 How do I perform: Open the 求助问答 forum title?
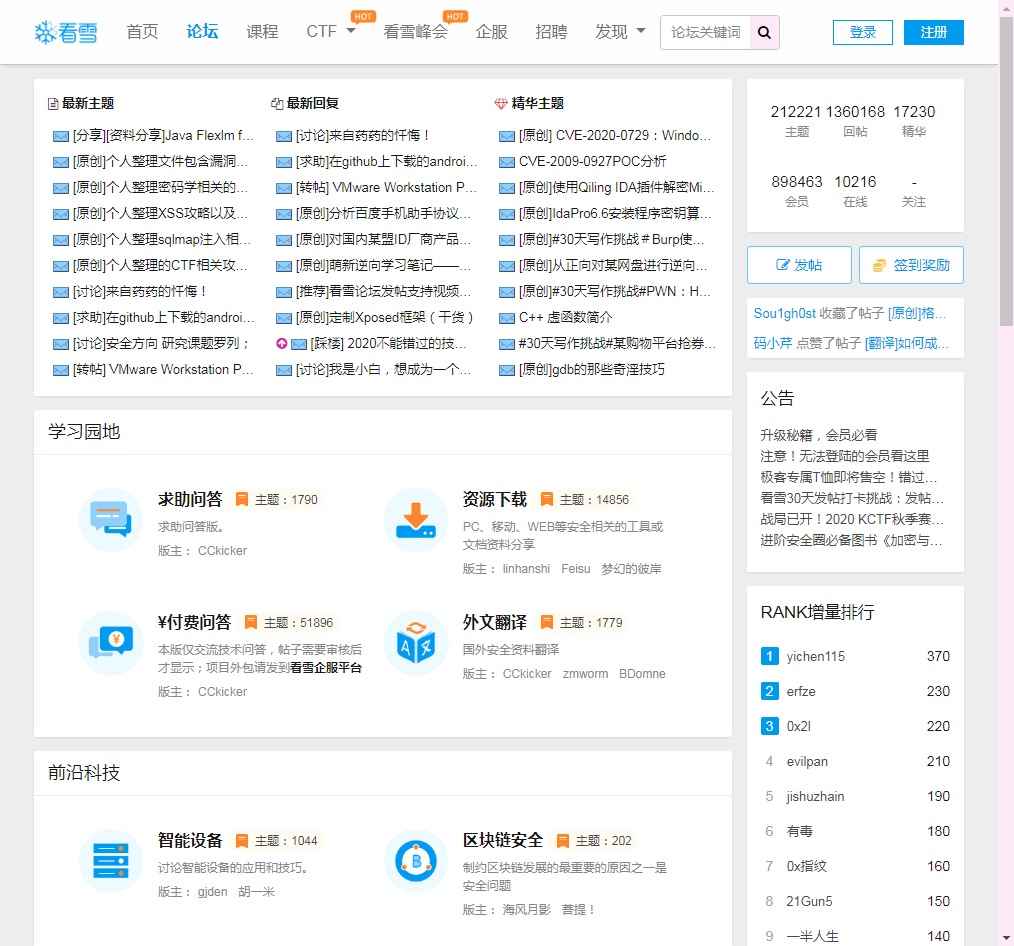[x=190, y=499]
